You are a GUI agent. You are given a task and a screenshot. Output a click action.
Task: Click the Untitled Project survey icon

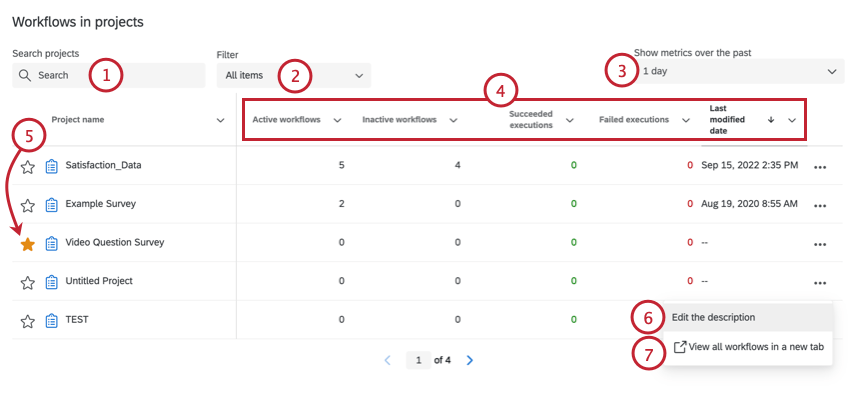click(x=52, y=282)
